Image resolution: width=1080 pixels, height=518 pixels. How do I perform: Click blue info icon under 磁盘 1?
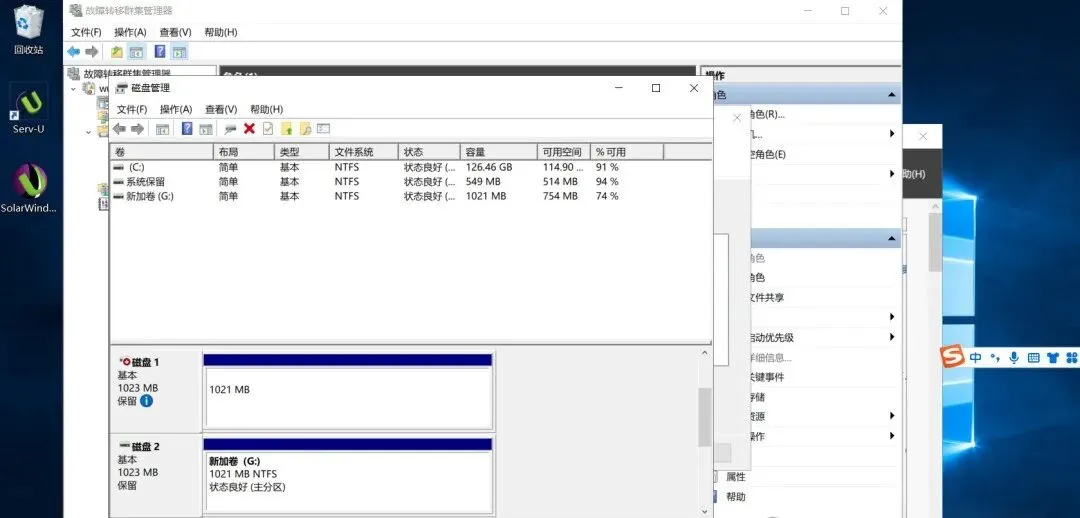click(146, 401)
